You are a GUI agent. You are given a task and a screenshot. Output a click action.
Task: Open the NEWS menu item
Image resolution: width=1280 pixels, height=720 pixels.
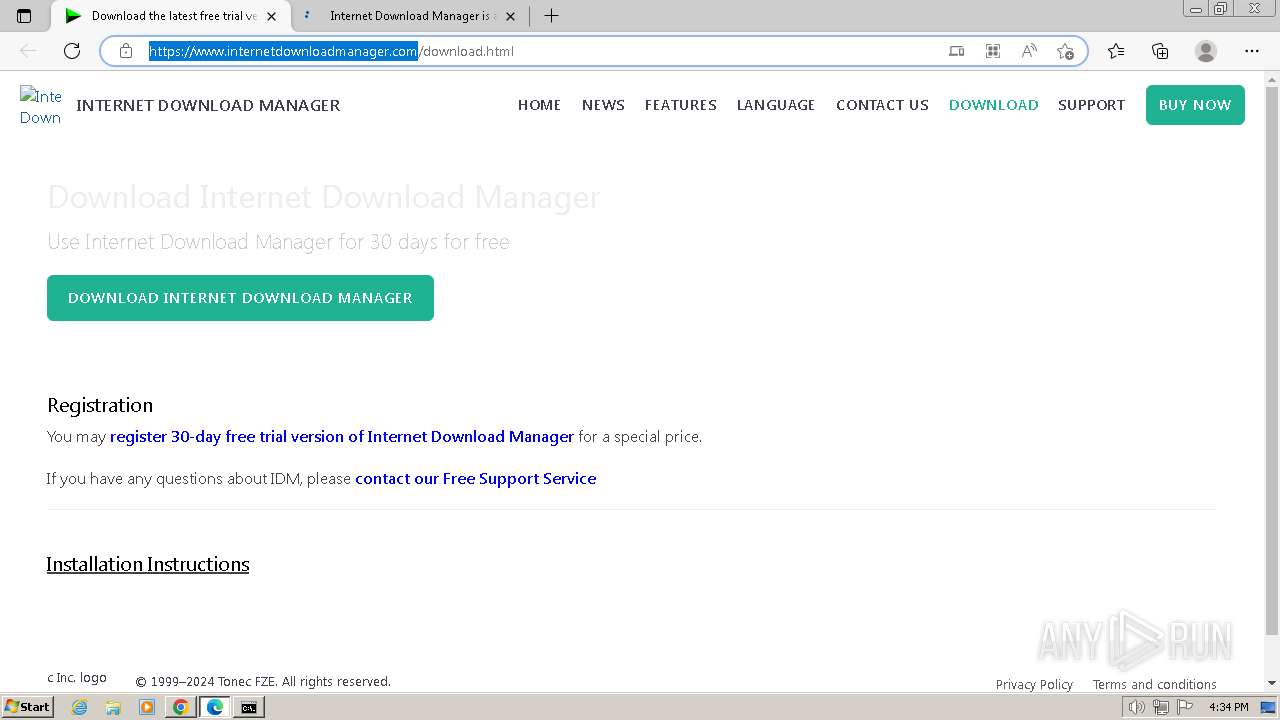click(603, 105)
